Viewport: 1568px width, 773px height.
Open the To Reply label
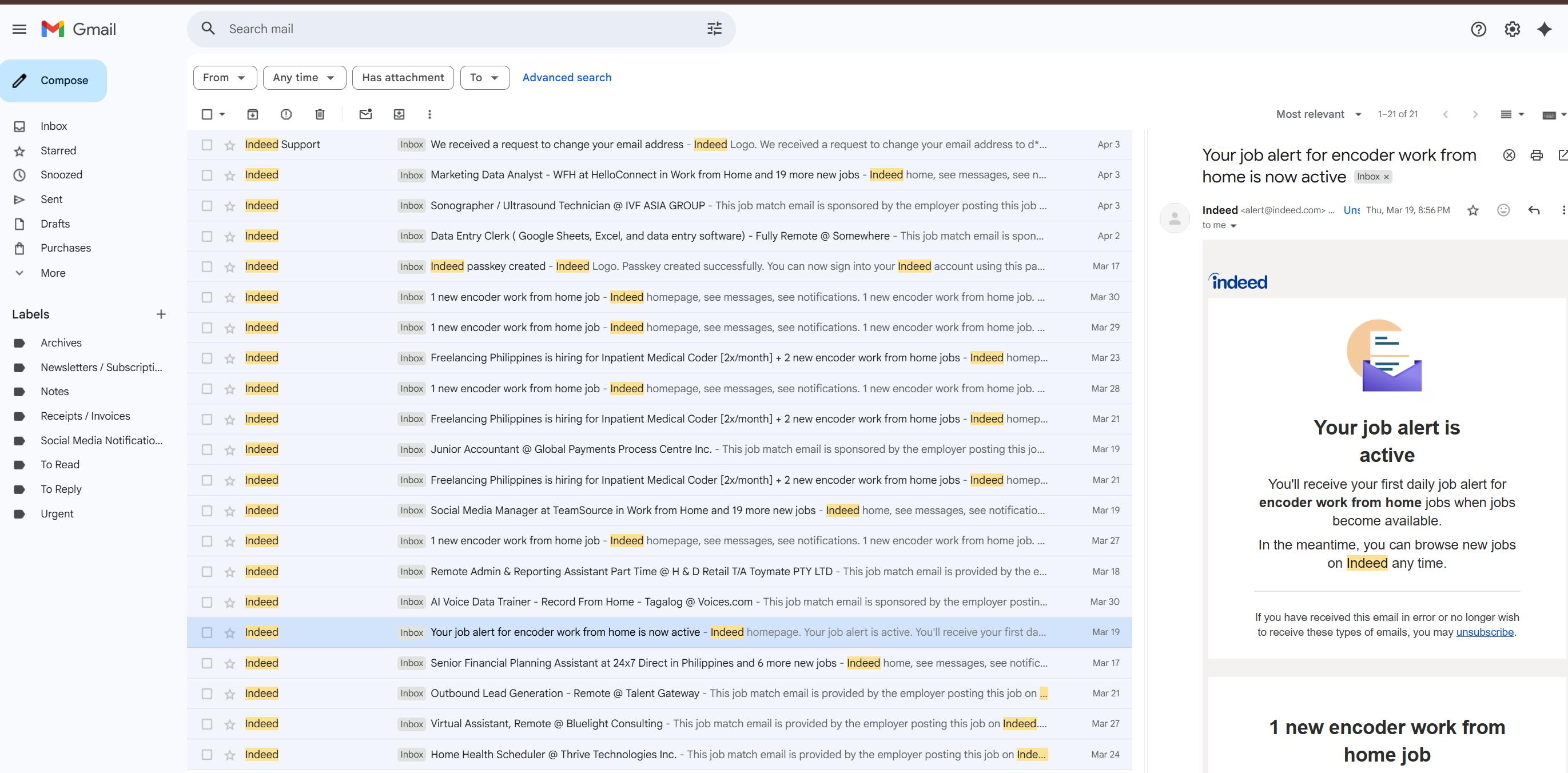click(x=61, y=489)
